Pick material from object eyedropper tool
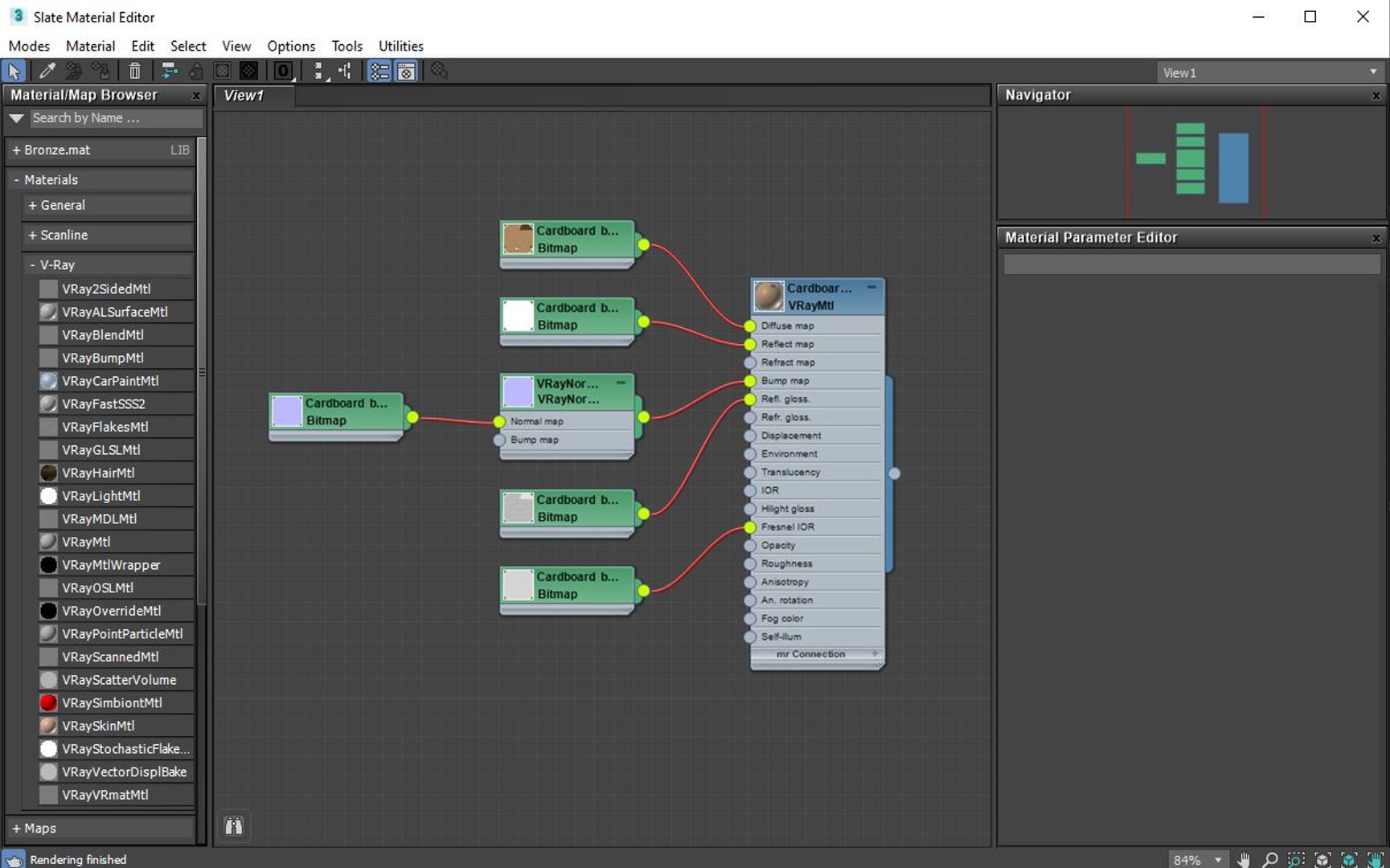The image size is (1390, 868). tap(47, 72)
